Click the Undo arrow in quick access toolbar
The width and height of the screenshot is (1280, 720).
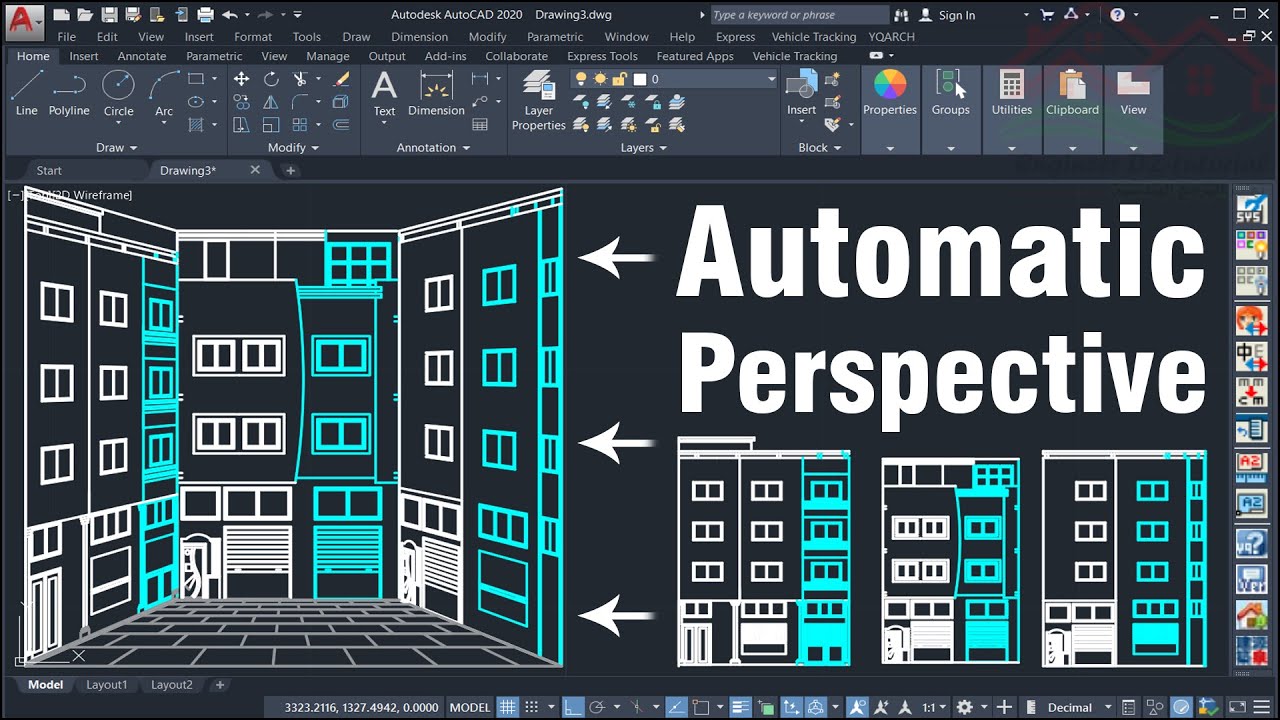pos(230,15)
